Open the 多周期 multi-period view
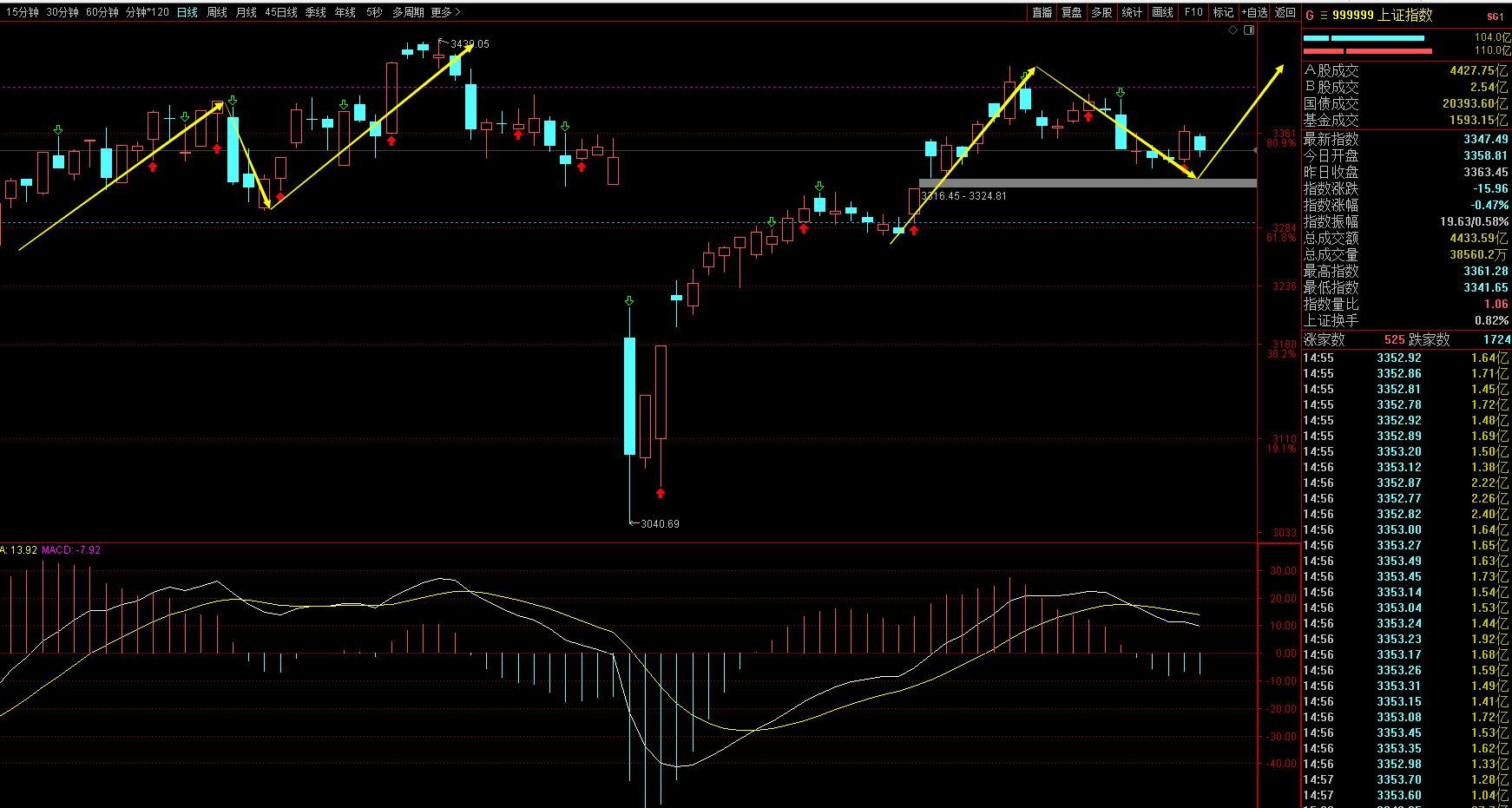Screen dimensions: 1512x808 point(408,12)
